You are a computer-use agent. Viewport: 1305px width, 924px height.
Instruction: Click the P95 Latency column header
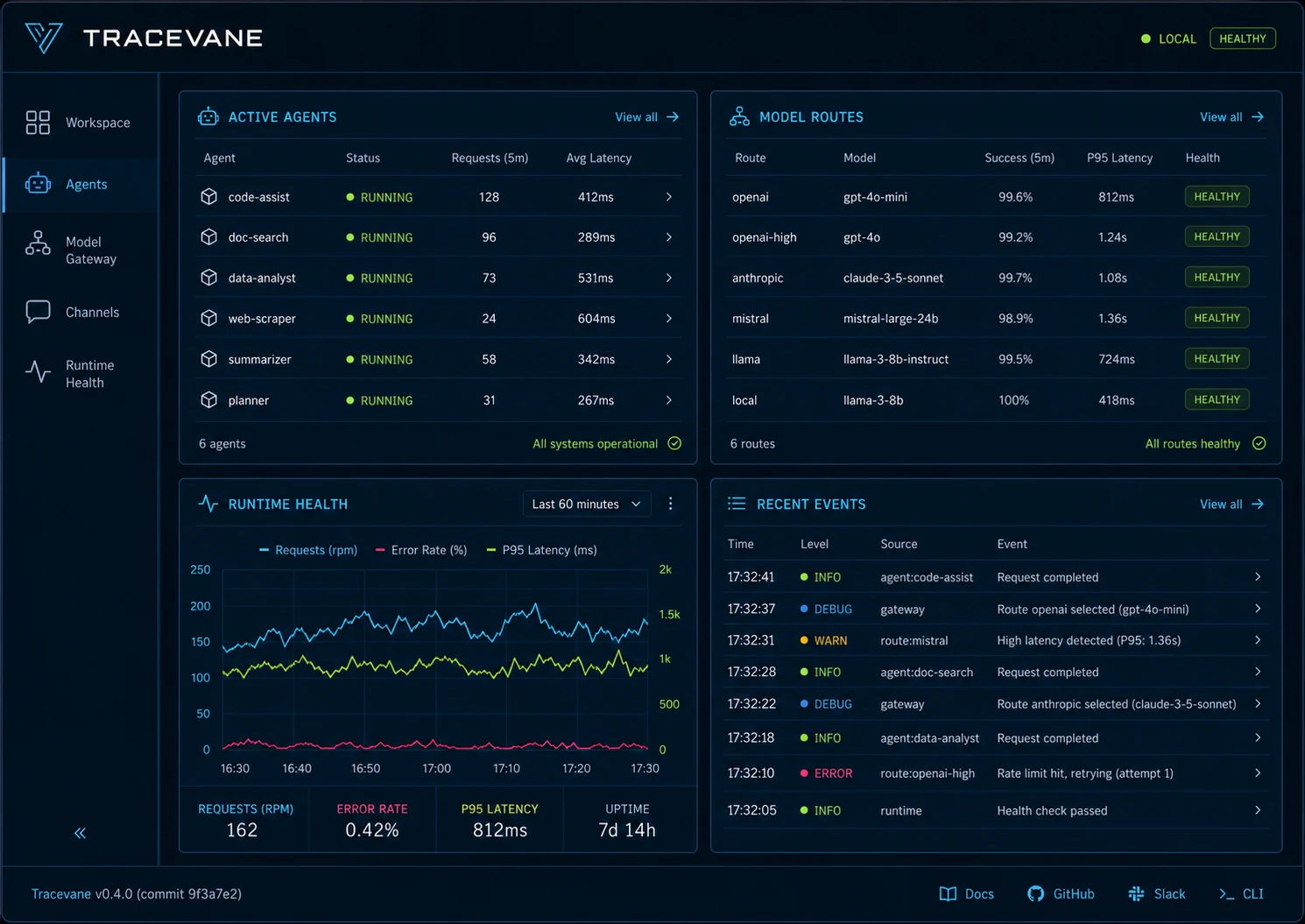(x=1119, y=158)
